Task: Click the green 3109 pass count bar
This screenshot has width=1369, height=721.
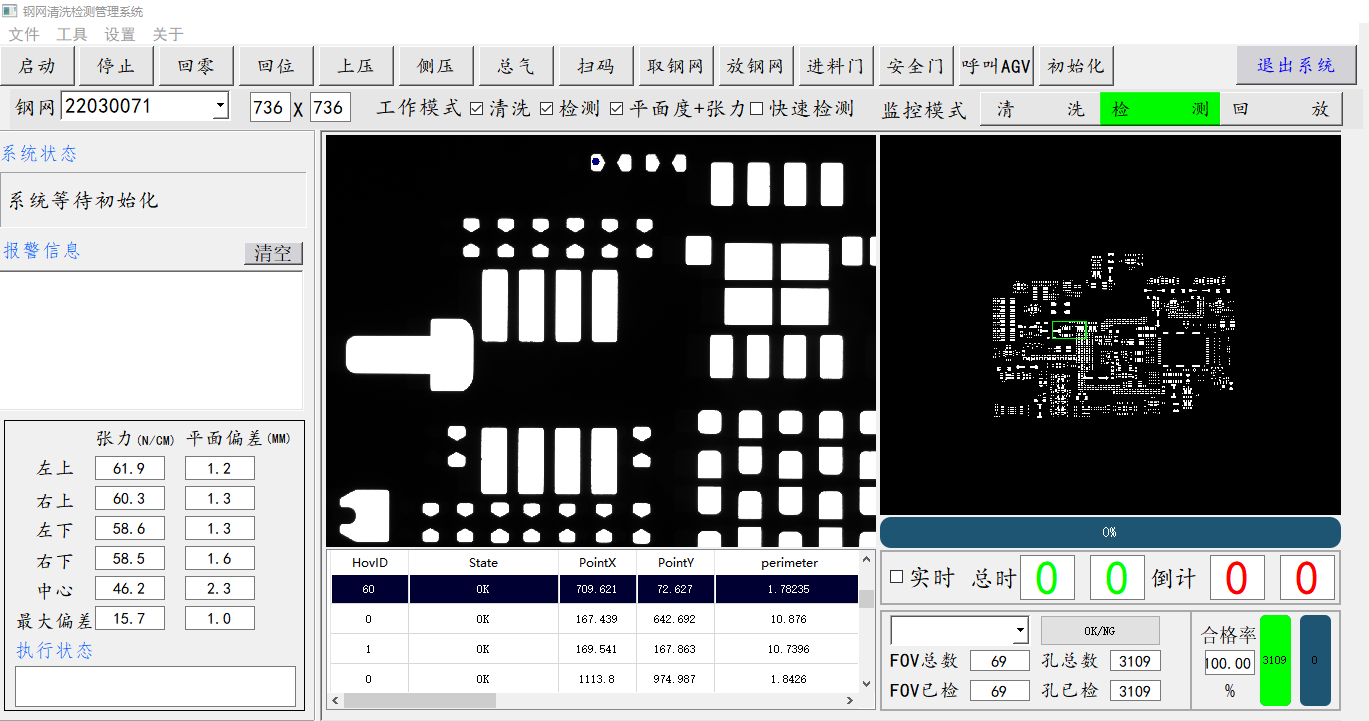Action: [x=1275, y=660]
